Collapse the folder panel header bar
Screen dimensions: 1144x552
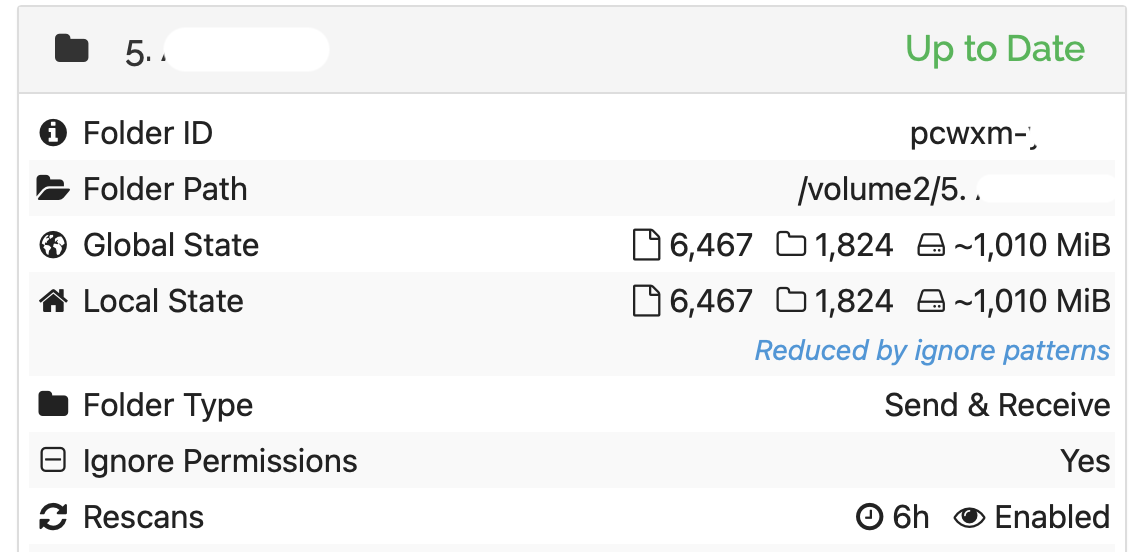tap(571, 50)
